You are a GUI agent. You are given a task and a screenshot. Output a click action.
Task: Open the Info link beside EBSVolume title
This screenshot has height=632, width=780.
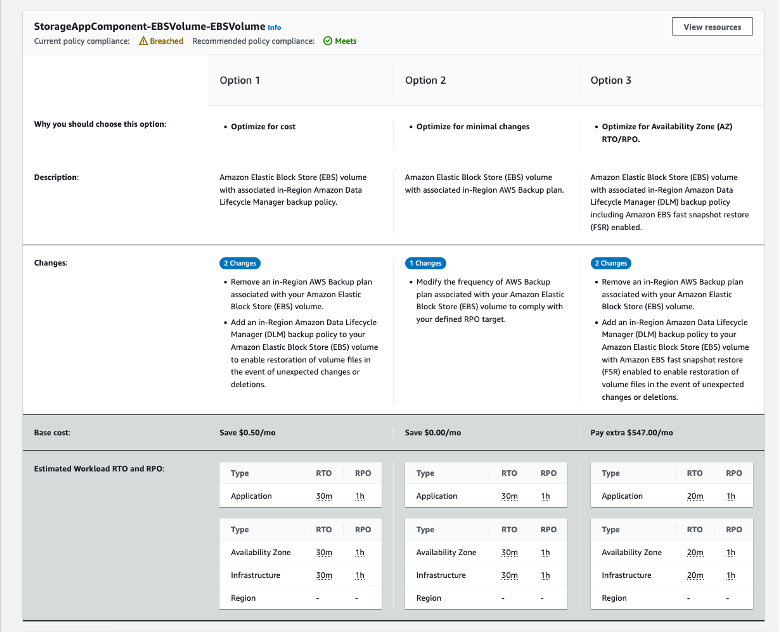click(274, 27)
